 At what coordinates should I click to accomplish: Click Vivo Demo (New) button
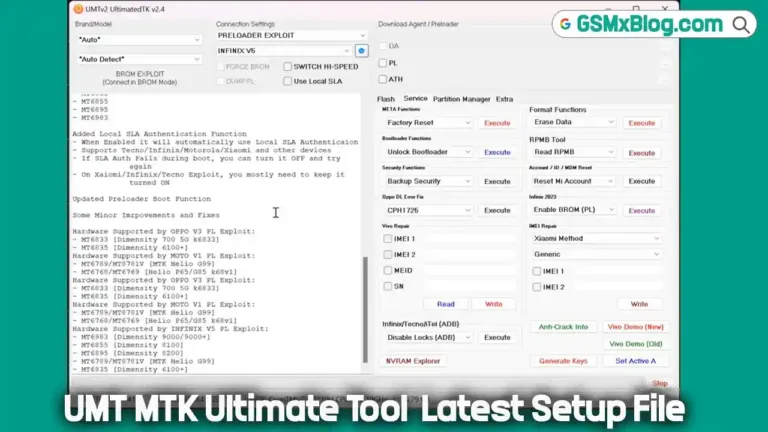(635, 327)
